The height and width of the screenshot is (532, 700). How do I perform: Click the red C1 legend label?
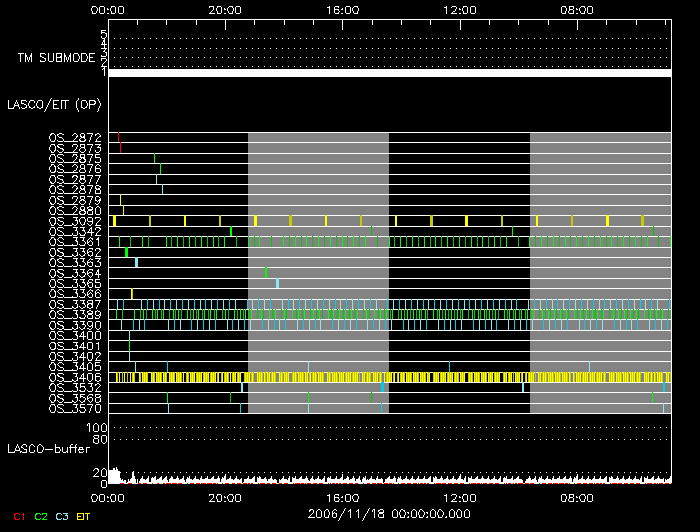18,516
